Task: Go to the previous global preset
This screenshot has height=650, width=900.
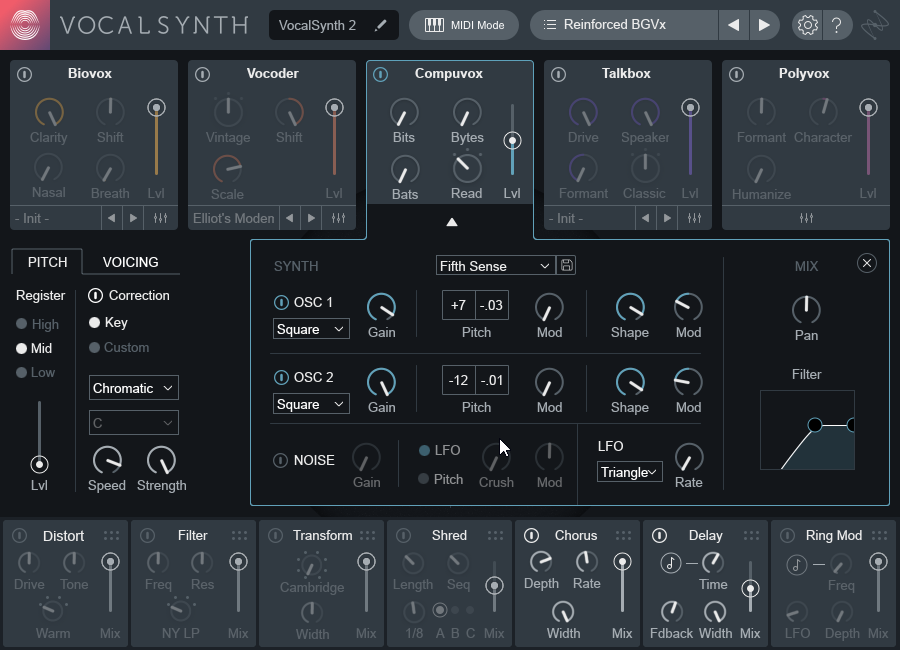Action: (x=734, y=25)
